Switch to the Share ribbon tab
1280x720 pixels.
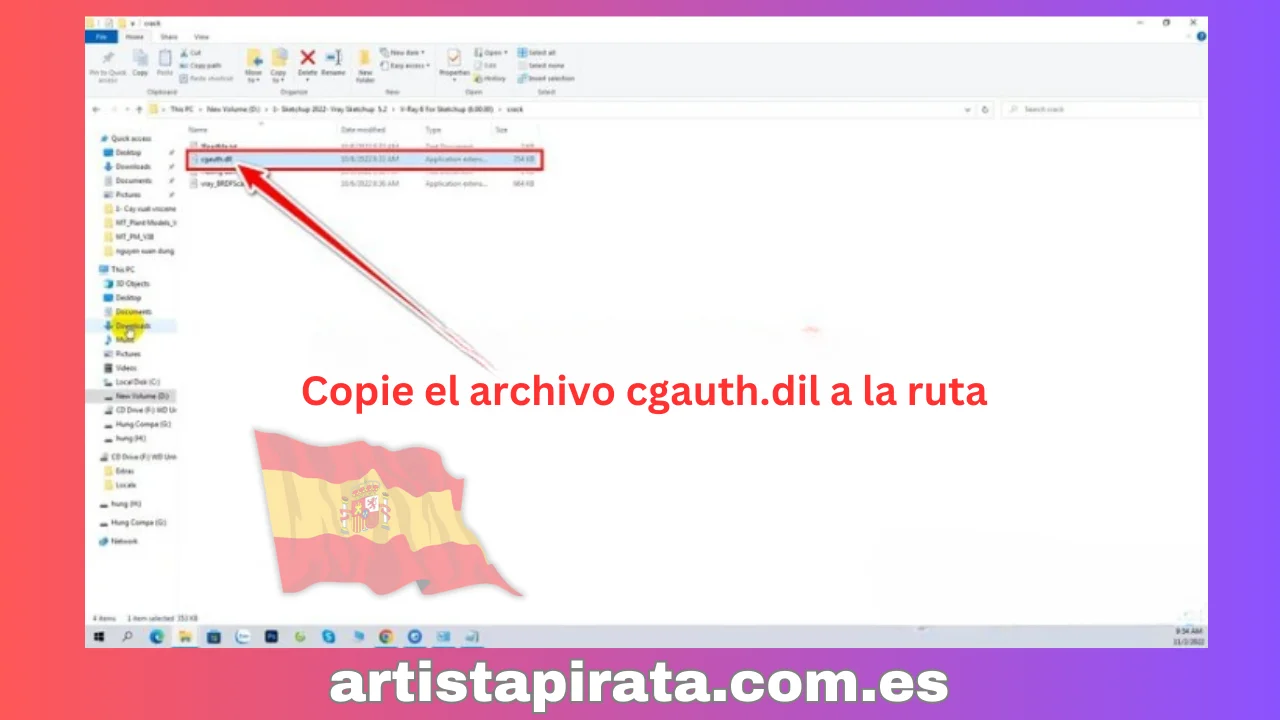[169, 36]
